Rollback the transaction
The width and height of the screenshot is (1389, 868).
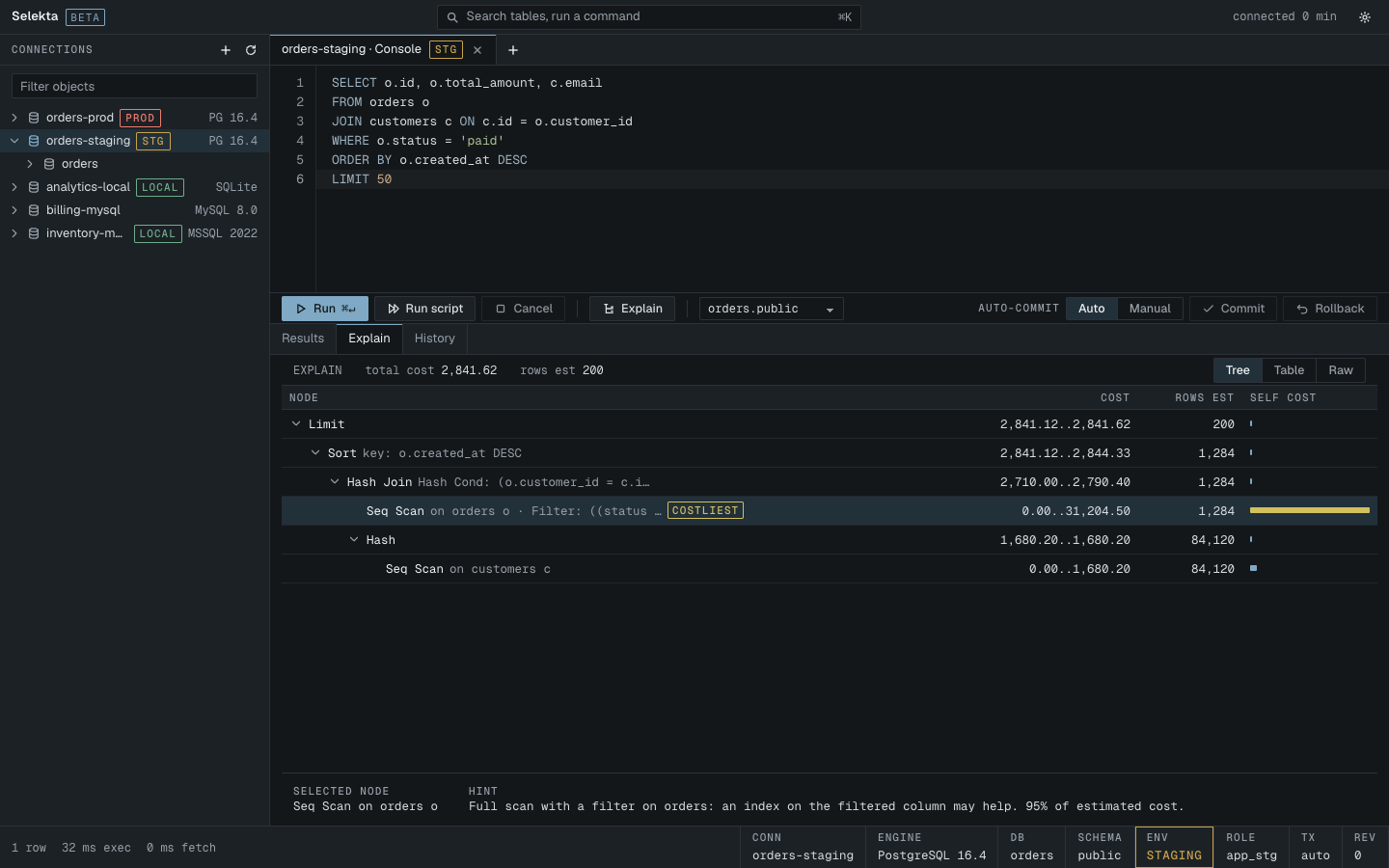(1330, 309)
